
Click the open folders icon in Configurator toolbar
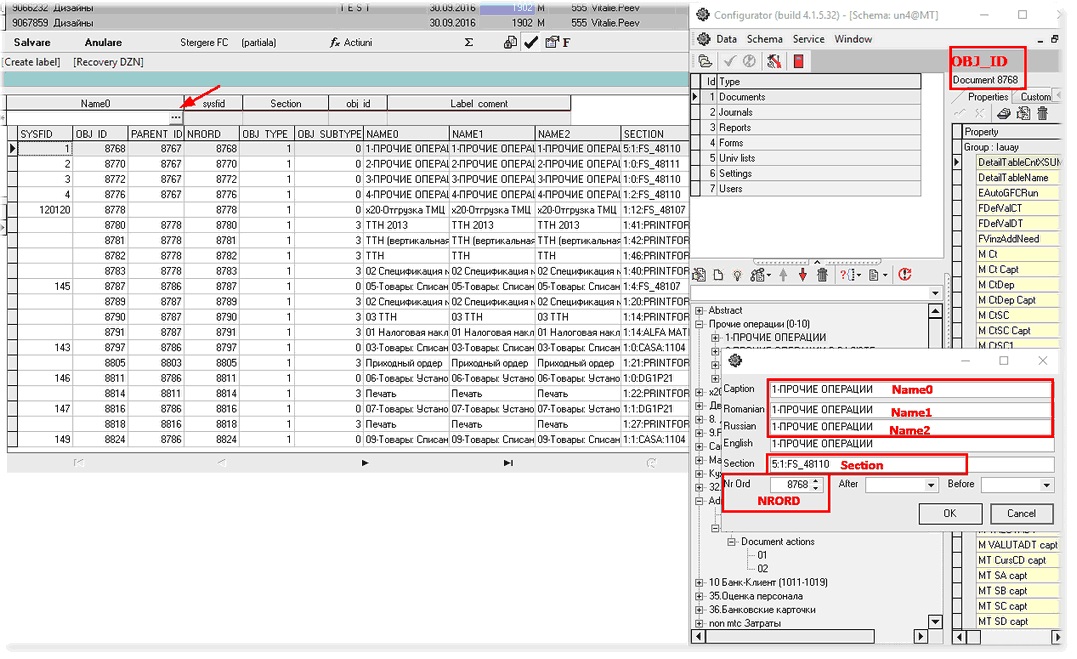705,62
